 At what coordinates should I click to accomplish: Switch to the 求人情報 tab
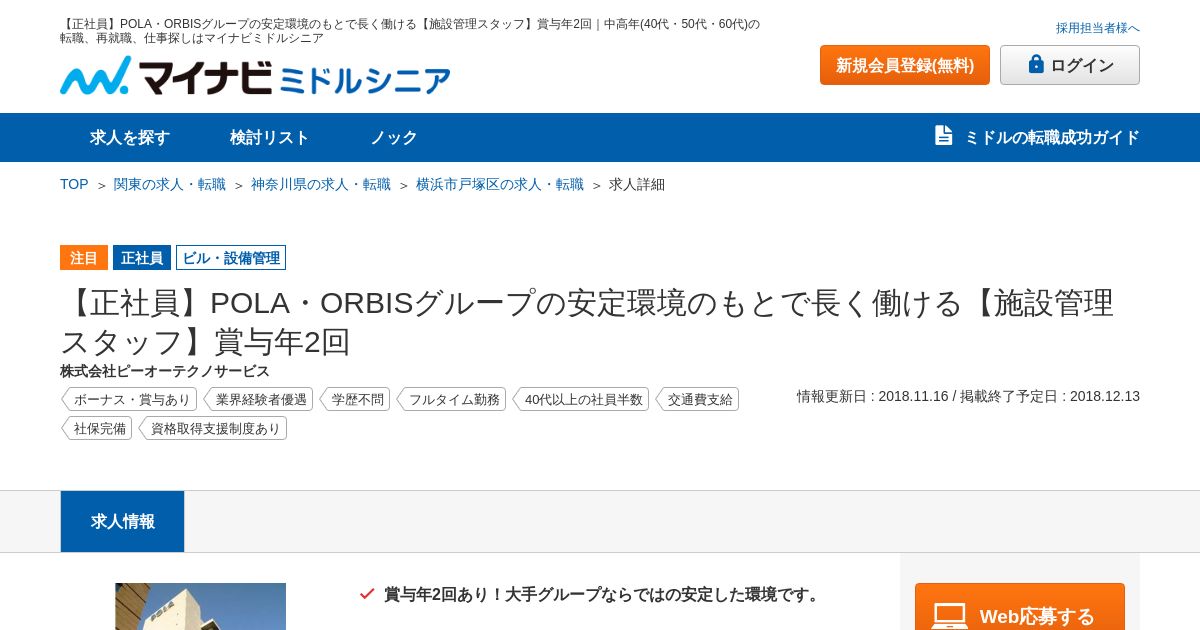pos(123,521)
